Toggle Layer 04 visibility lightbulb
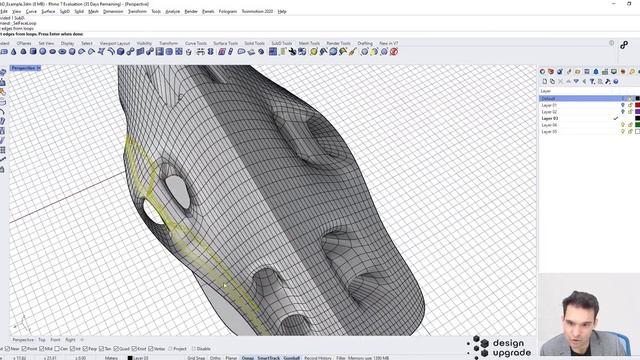The height and width of the screenshot is (360, 640). pyautogui.click(x=622, y=125)
